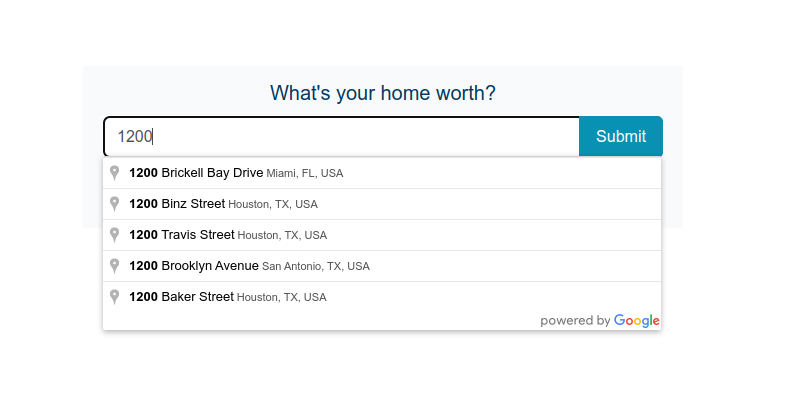Pick the 1200 Travis Street suggestion
799x412 pixels.
click(182, 235)
